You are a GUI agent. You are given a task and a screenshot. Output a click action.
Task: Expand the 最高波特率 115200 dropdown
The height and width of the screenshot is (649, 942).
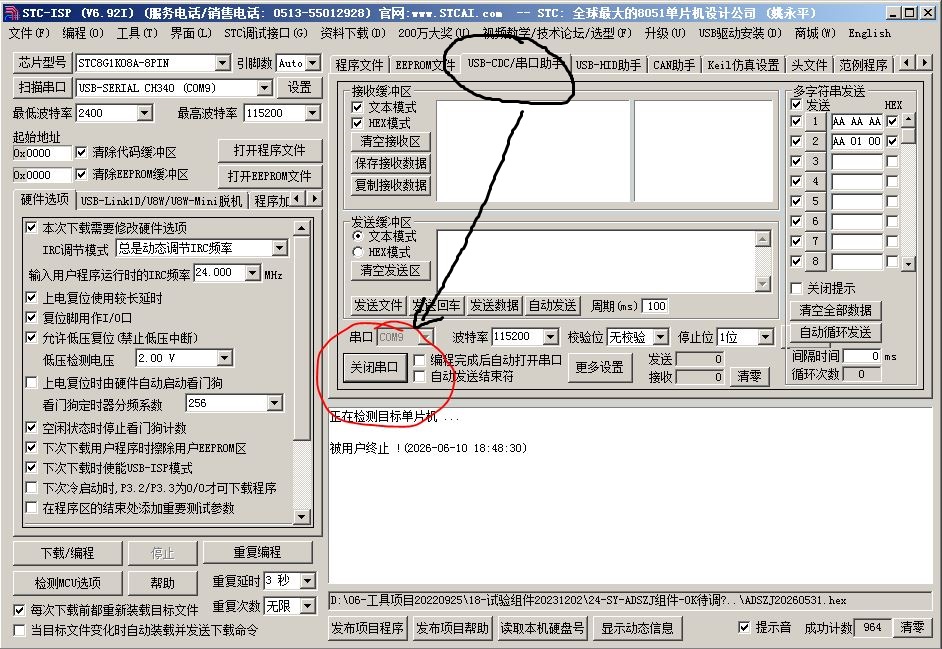pos(312,113)
